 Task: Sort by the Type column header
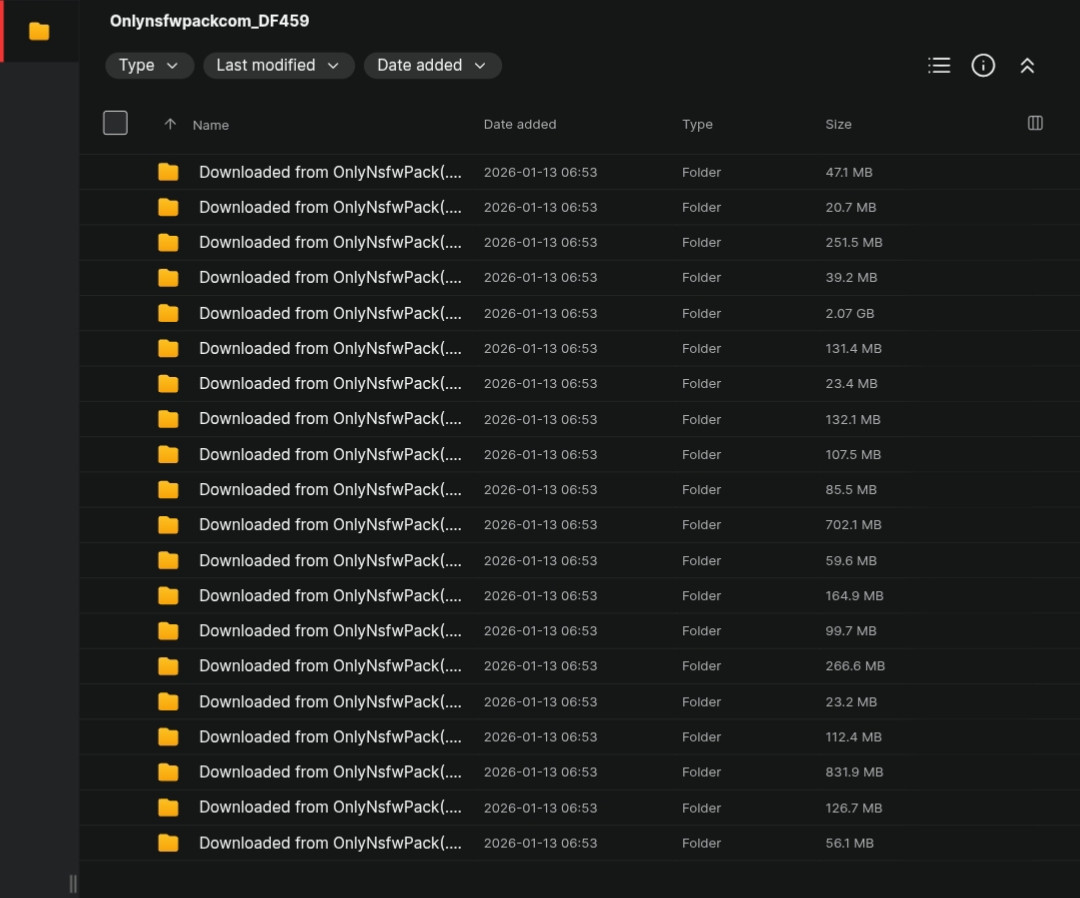[x=697, y=124]
